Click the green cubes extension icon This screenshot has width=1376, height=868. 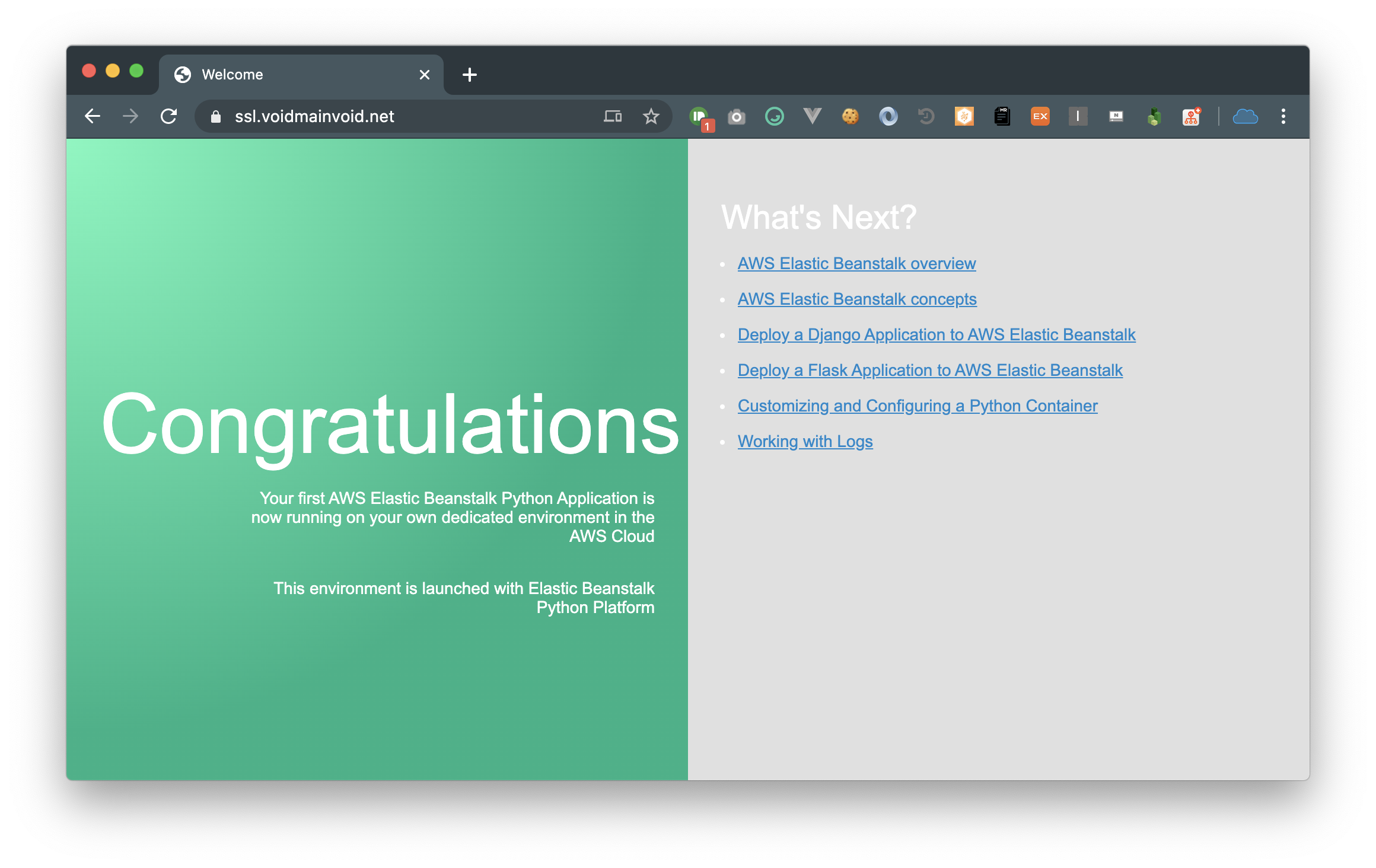pos(1154,116)
